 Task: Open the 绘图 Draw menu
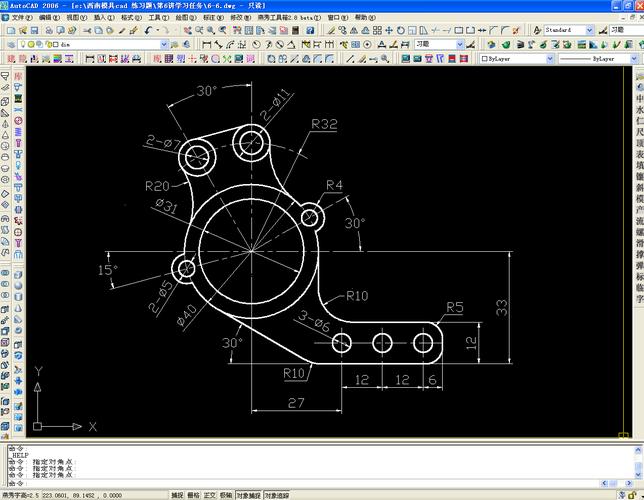coord(186,18)
